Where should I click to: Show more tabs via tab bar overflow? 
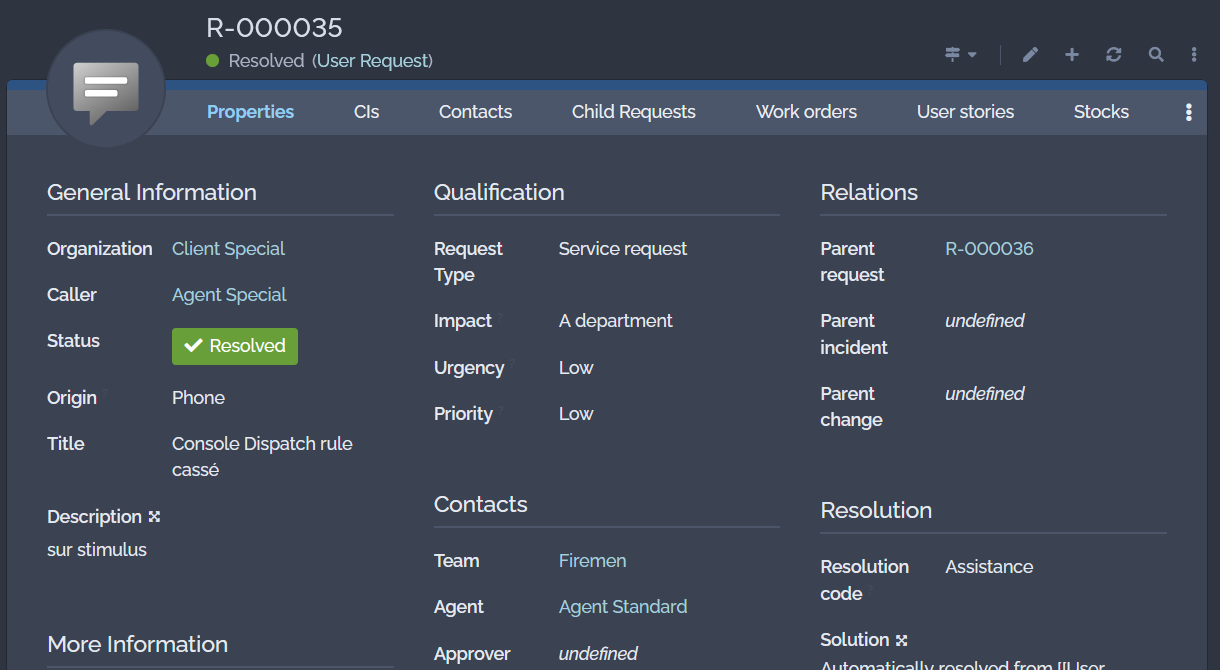click(x=1188, y=112)
